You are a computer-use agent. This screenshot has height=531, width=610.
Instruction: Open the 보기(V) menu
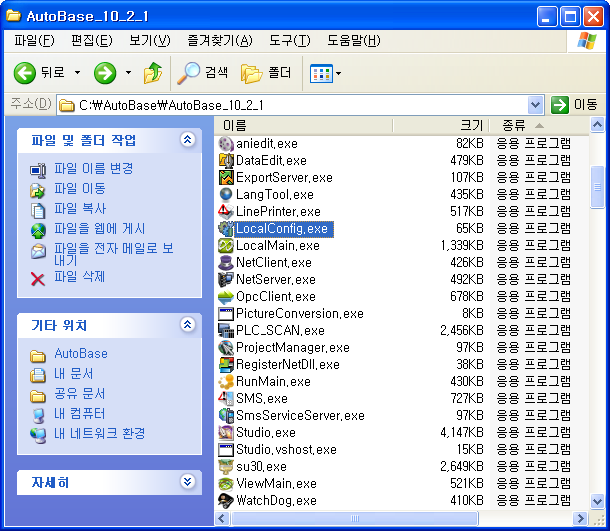tap(149, 40)
